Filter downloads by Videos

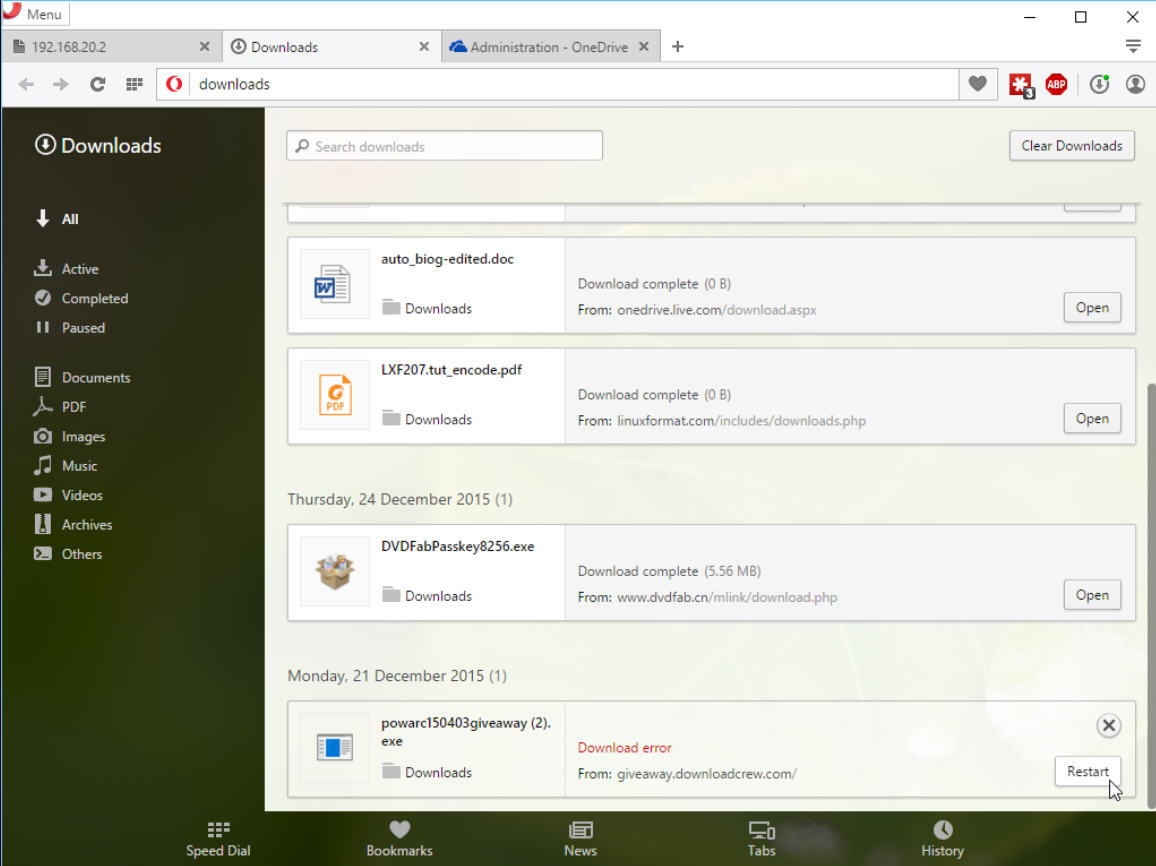click(68, 495)
